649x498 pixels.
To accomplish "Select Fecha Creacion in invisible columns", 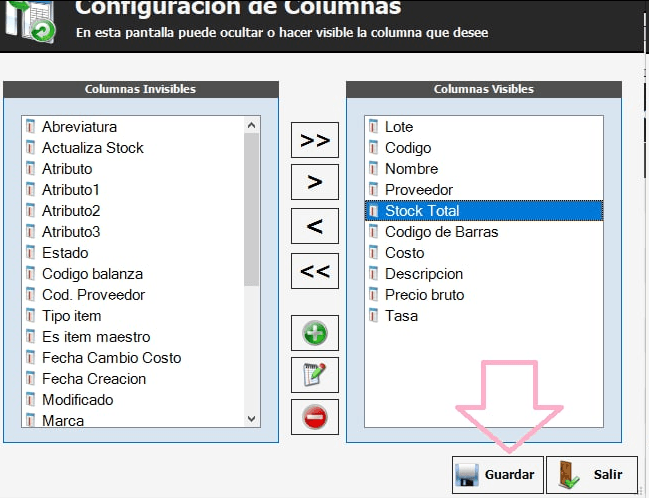I will 94,379.
